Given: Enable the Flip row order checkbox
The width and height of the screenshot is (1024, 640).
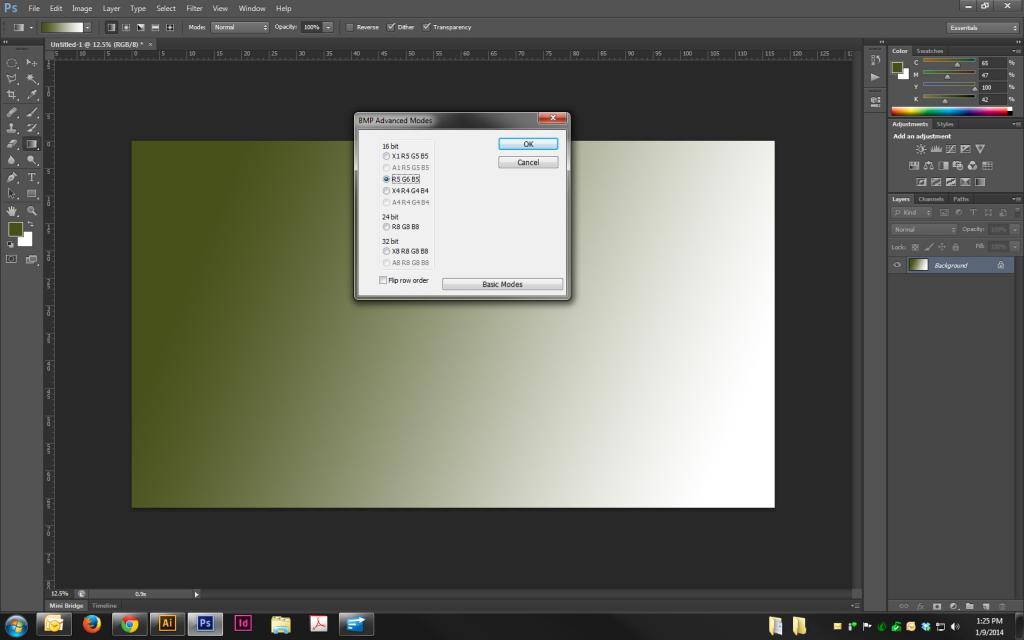Looking at the screenshot, I should (383, 281).
